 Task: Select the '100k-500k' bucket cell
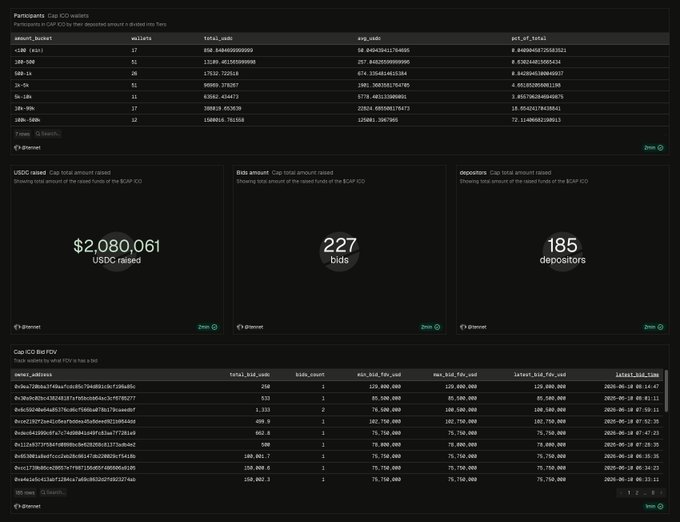click(27, 120)
